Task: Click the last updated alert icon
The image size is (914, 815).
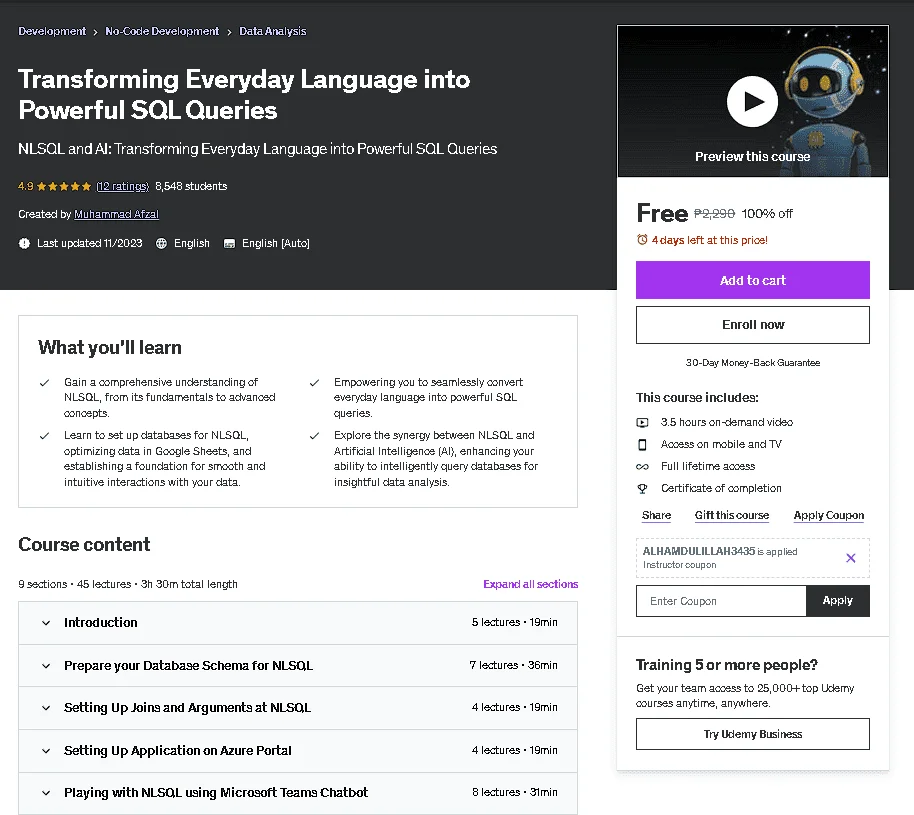Action: pos(24,243)
